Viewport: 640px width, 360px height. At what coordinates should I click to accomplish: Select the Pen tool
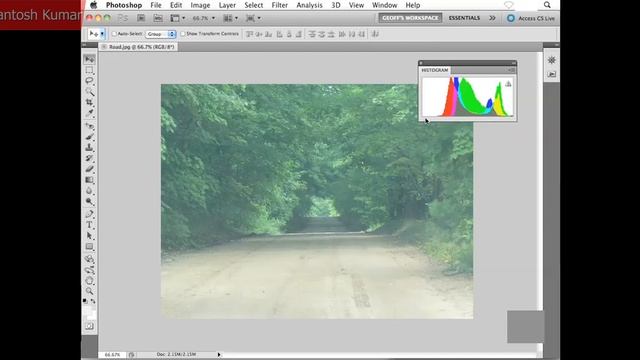pos(89,214)
